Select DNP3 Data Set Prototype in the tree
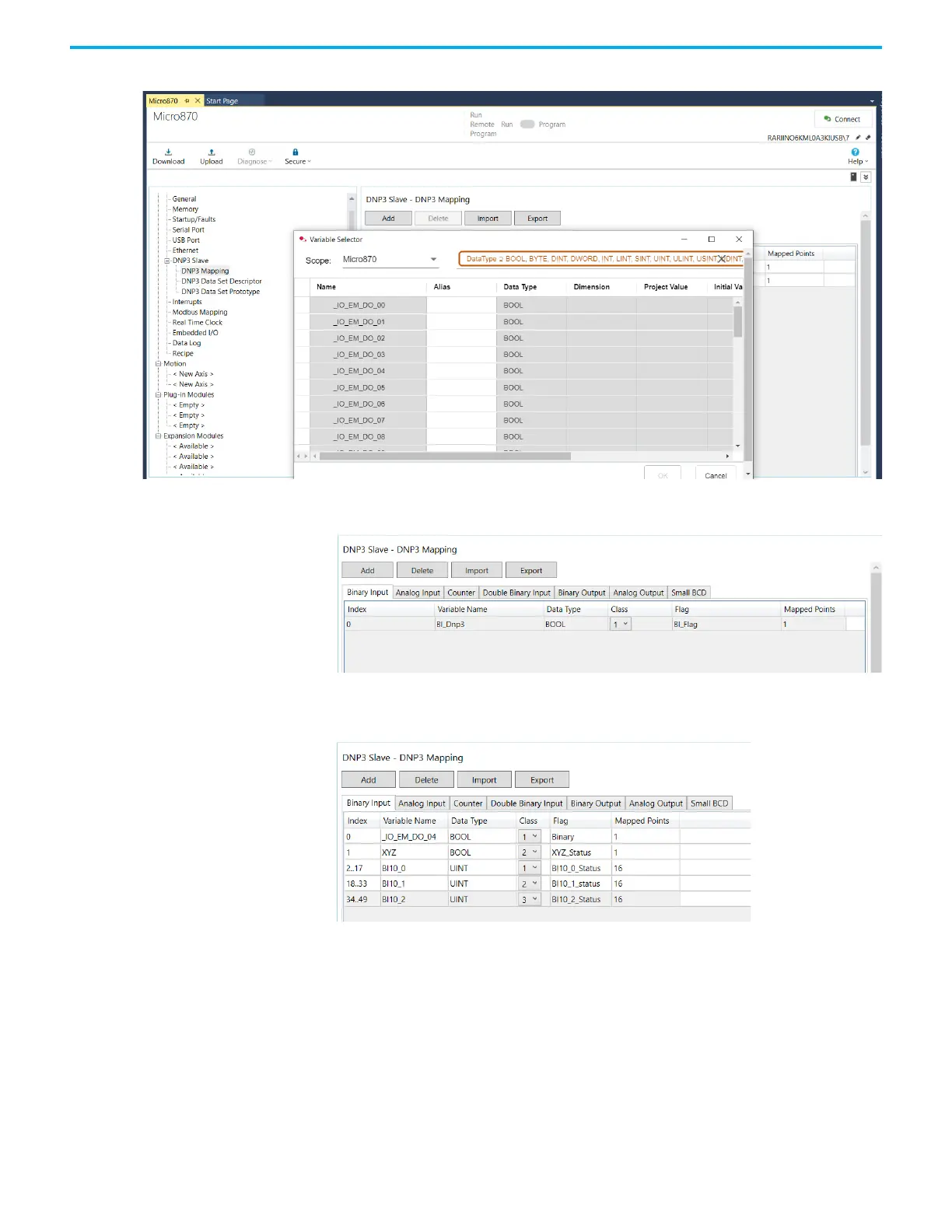The image size is (952, 1232). 221,292
